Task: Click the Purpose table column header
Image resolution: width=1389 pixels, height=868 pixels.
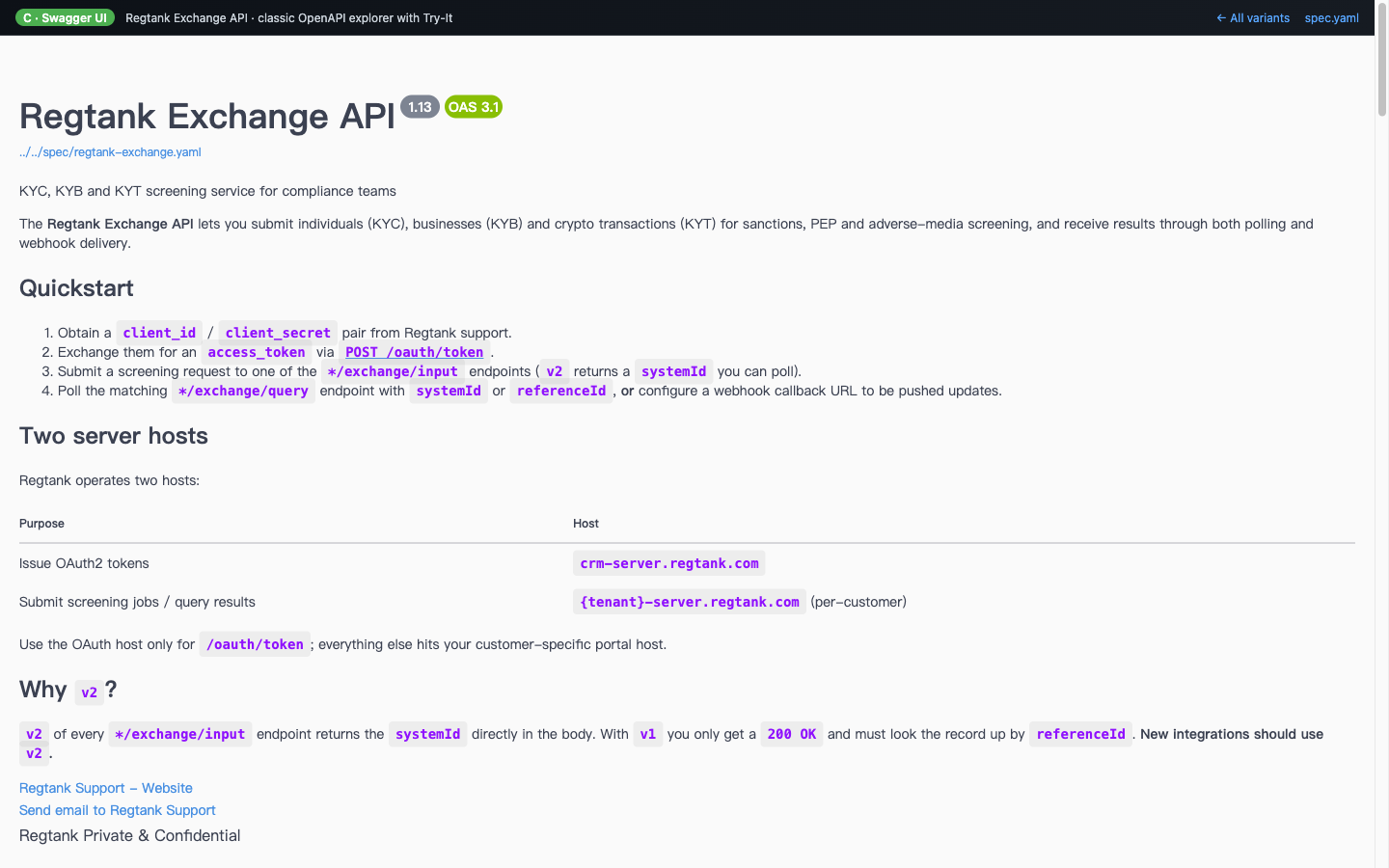Action: 41,524
